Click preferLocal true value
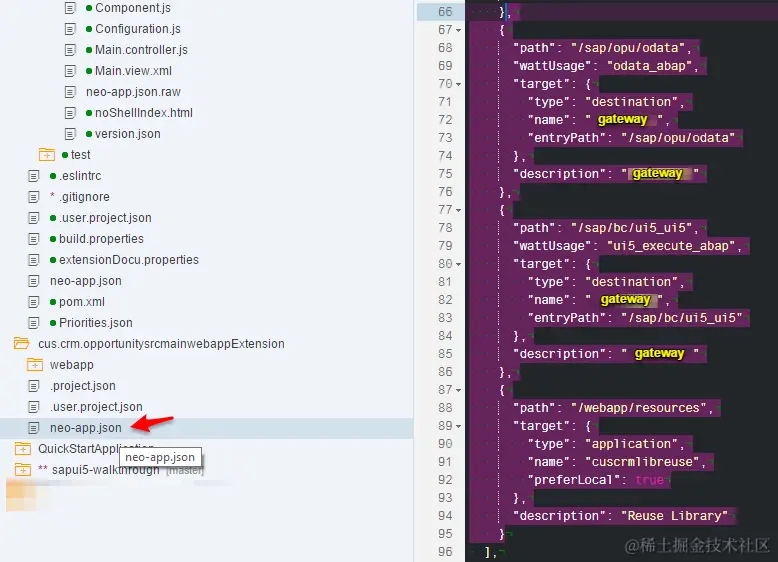Screen dimensions: 778x562 click(649, 480)
